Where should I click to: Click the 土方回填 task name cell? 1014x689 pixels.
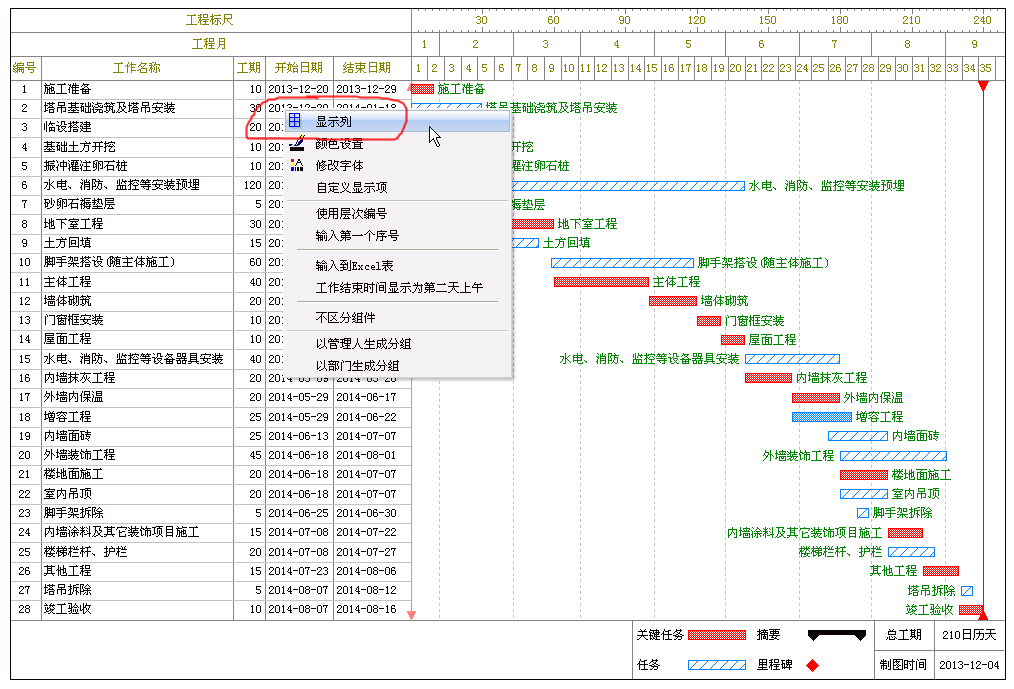(137, 243)
